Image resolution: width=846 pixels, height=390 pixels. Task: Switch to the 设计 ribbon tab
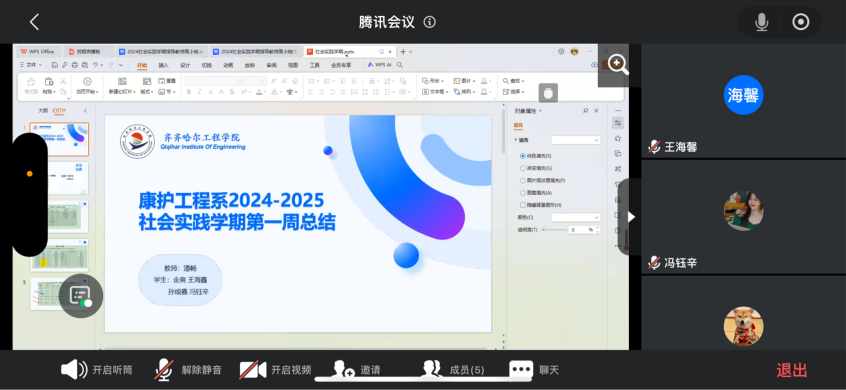click(185, 65)
